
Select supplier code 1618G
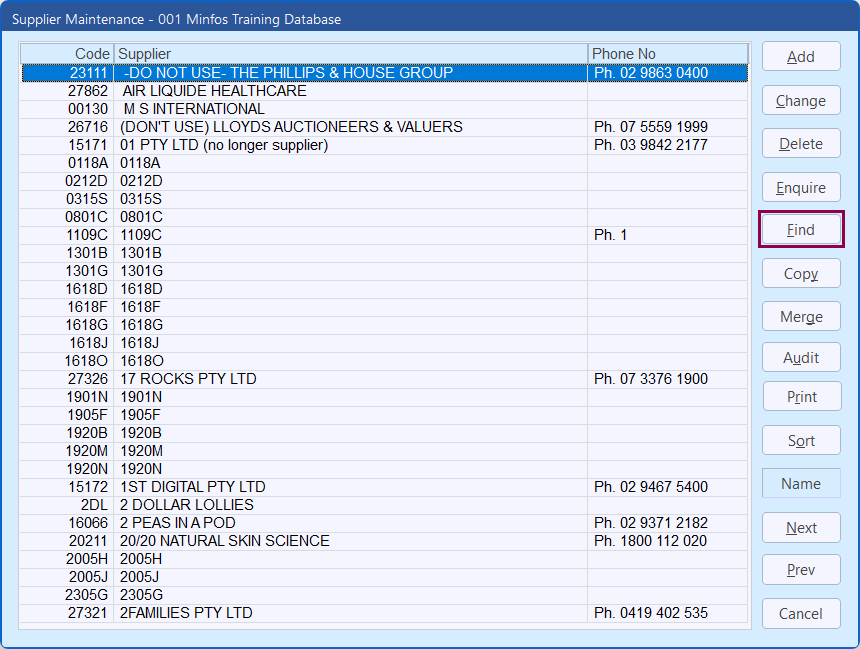tap(384, 325)
